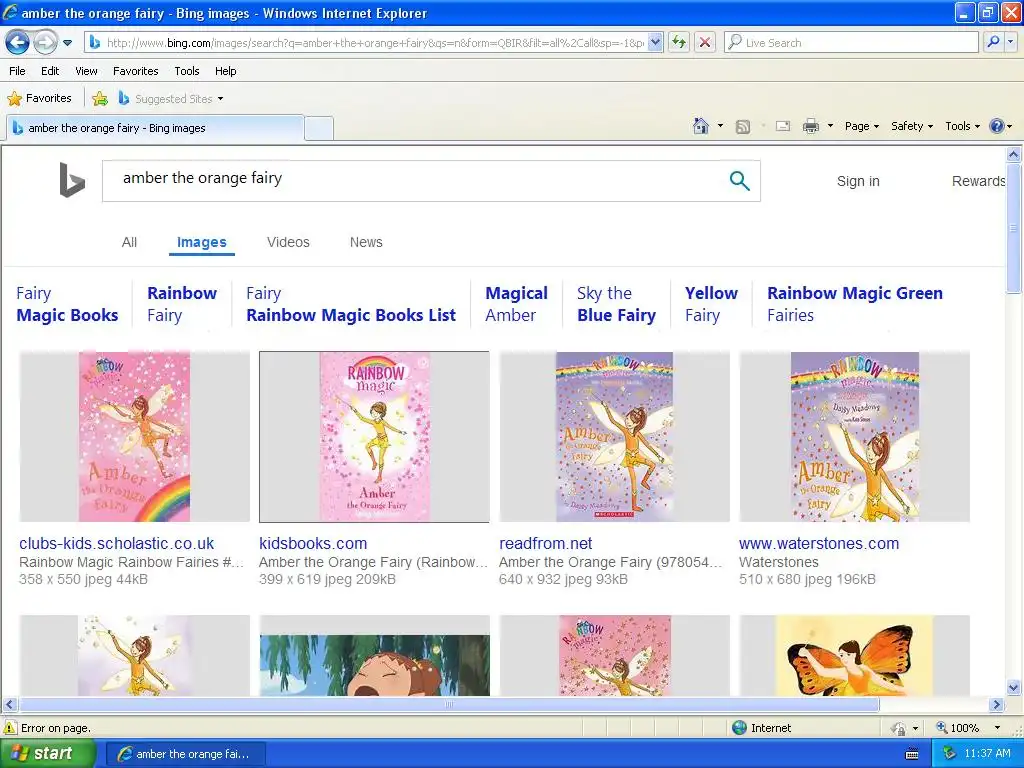The image size is (1024, 768).
Task: Click the Windows start button
Action: coord(48,753)
